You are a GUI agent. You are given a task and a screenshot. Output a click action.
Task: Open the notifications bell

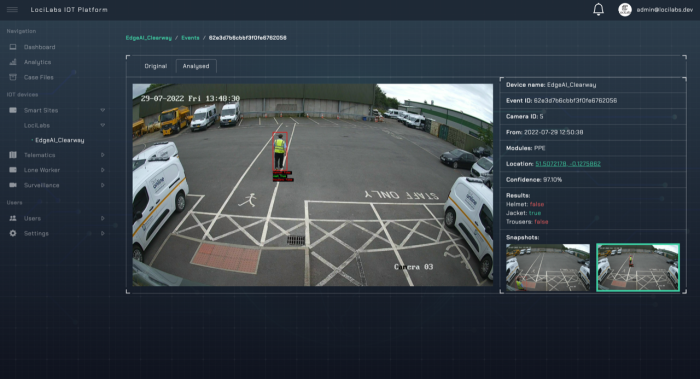coord(598,9)
